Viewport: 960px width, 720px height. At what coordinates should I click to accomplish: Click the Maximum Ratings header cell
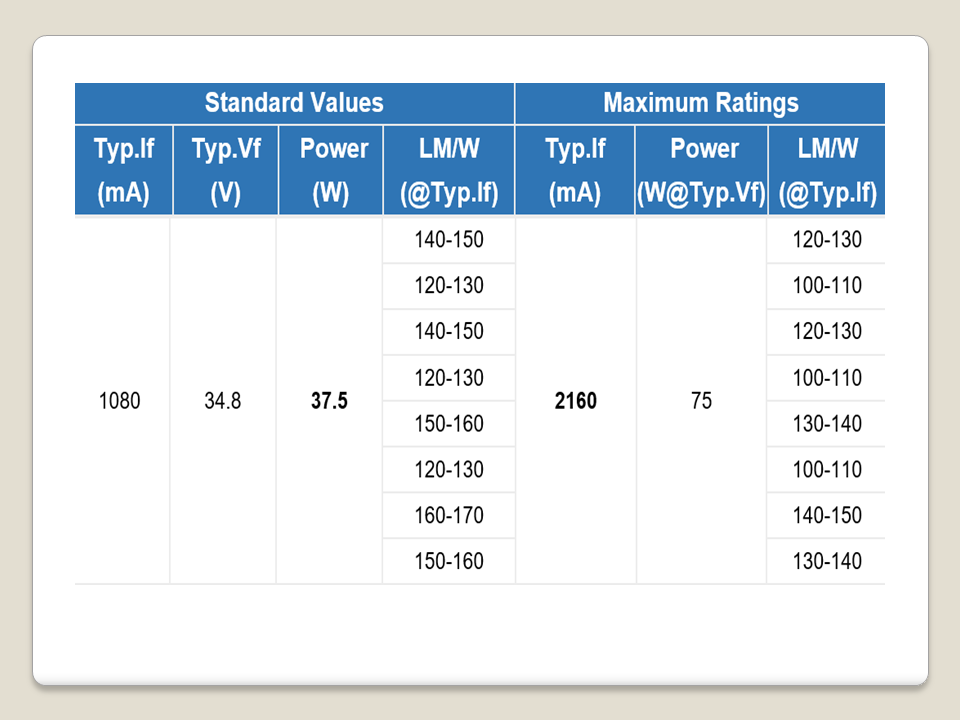(700, 103)
